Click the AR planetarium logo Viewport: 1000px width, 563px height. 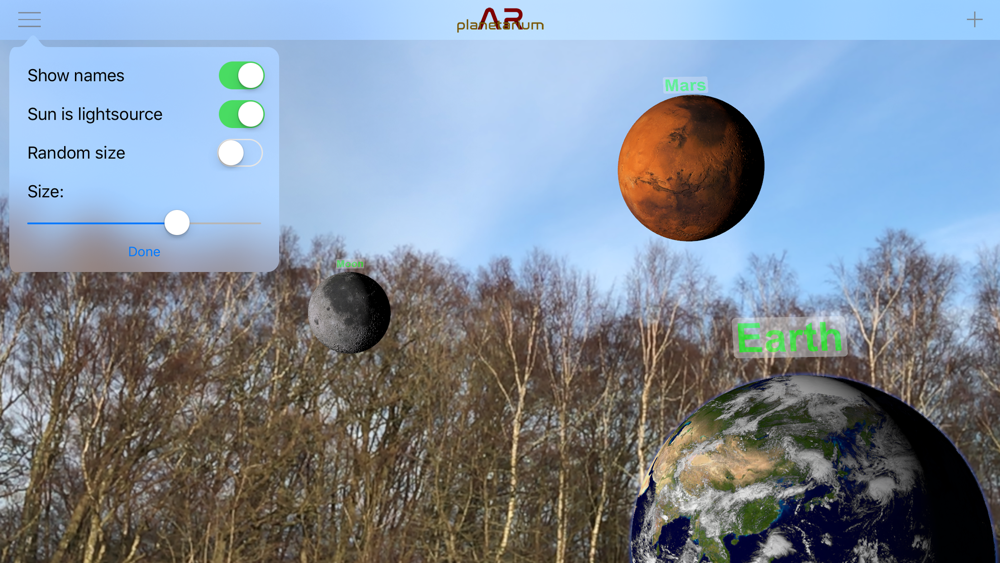click(x=500, y=20)
